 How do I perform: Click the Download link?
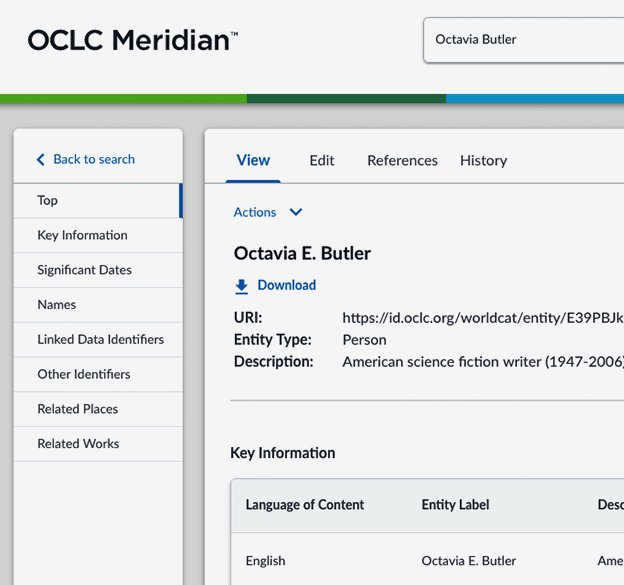[286, 285]
